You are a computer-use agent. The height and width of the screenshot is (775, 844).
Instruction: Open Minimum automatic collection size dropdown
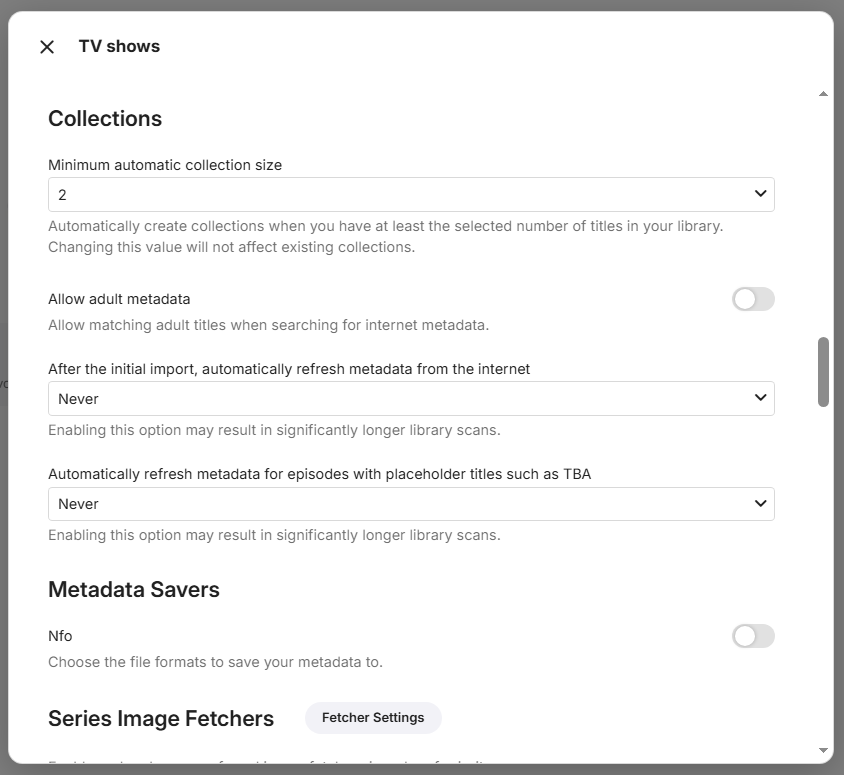click(411, 194)
